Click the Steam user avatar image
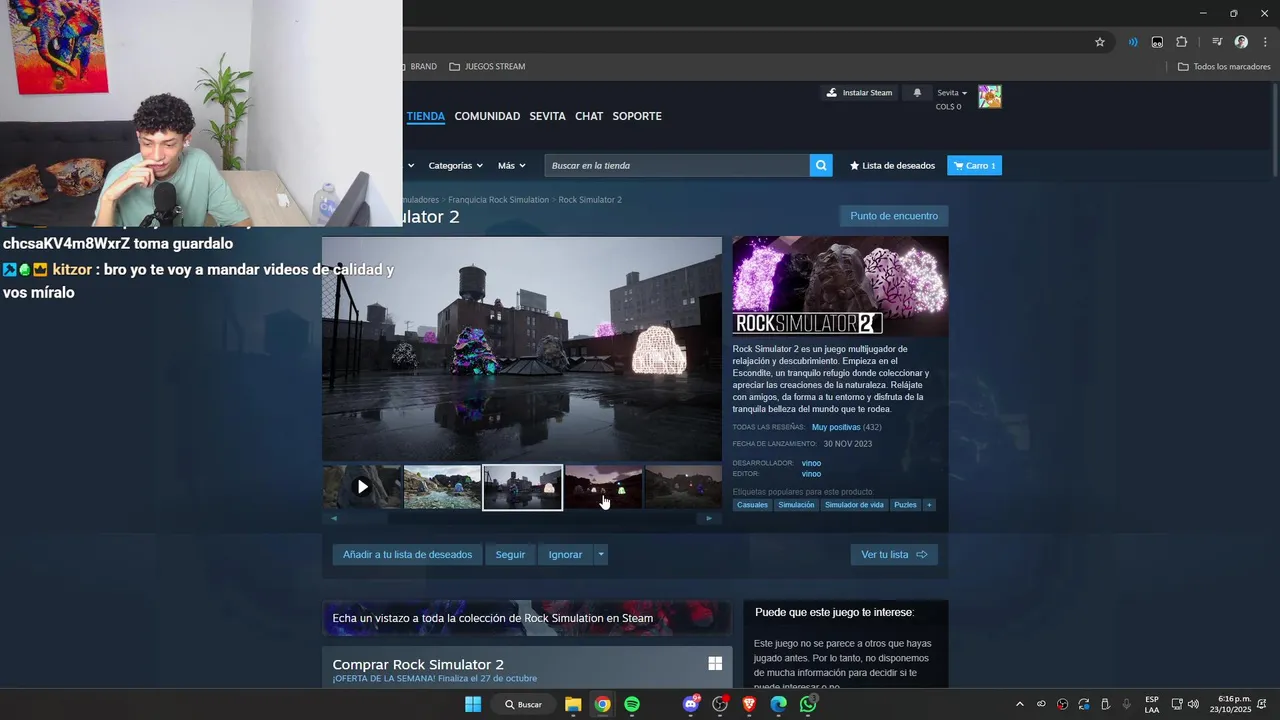Viewport: 1280px width, 720px height. coord(990,97)
